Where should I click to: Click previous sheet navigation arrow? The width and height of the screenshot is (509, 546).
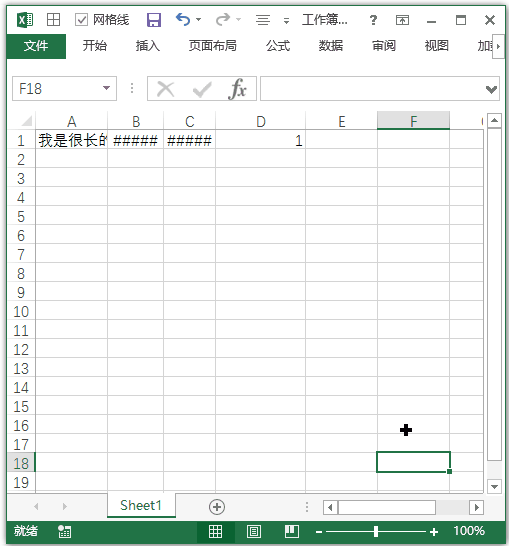click(x=36, y=506)
